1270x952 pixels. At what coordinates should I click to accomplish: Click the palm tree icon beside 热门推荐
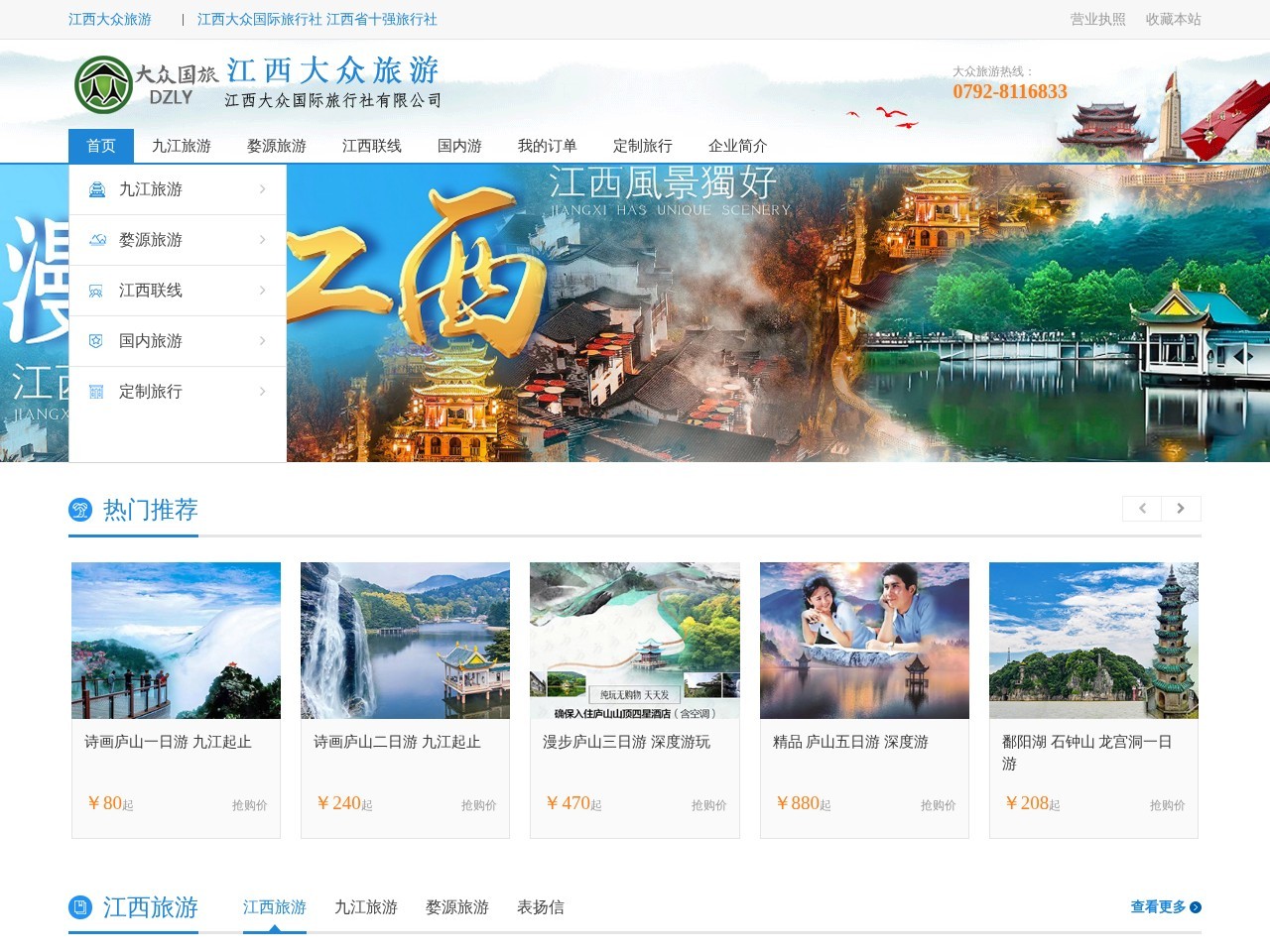point(78,510)
